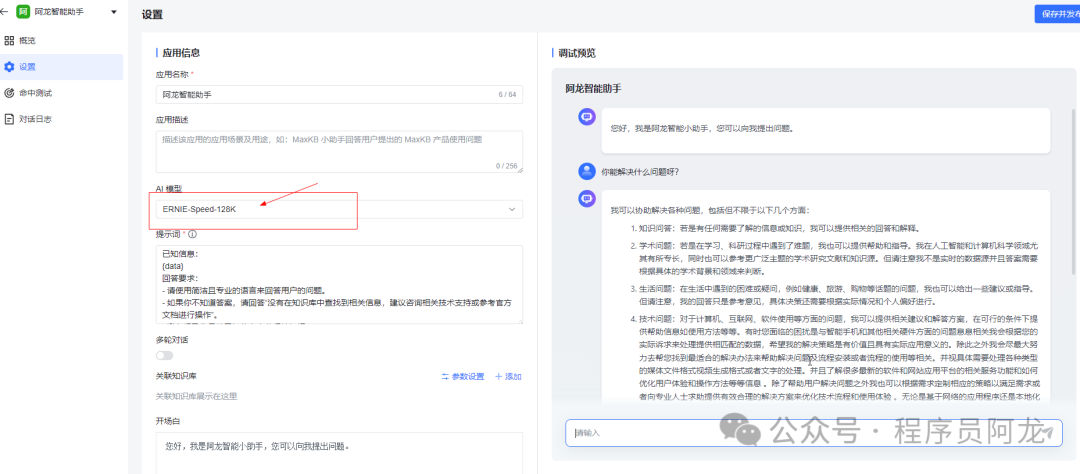This screenshot has width=1080, height=474.
Task: Click the 命中测试 target icon in the sidebar
Action: tap(9, 93)
